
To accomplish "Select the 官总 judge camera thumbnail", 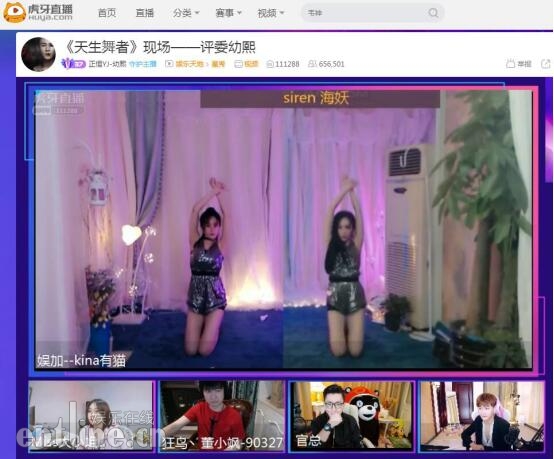I will coord(352,416).
